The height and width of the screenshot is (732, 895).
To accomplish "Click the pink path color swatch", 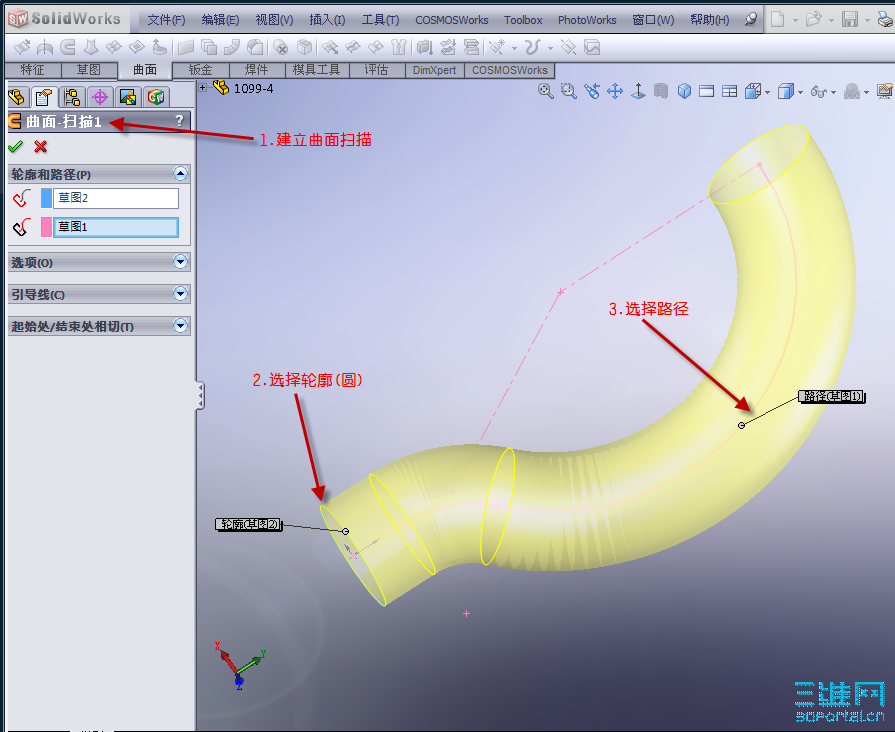I will tap(46, 227).
